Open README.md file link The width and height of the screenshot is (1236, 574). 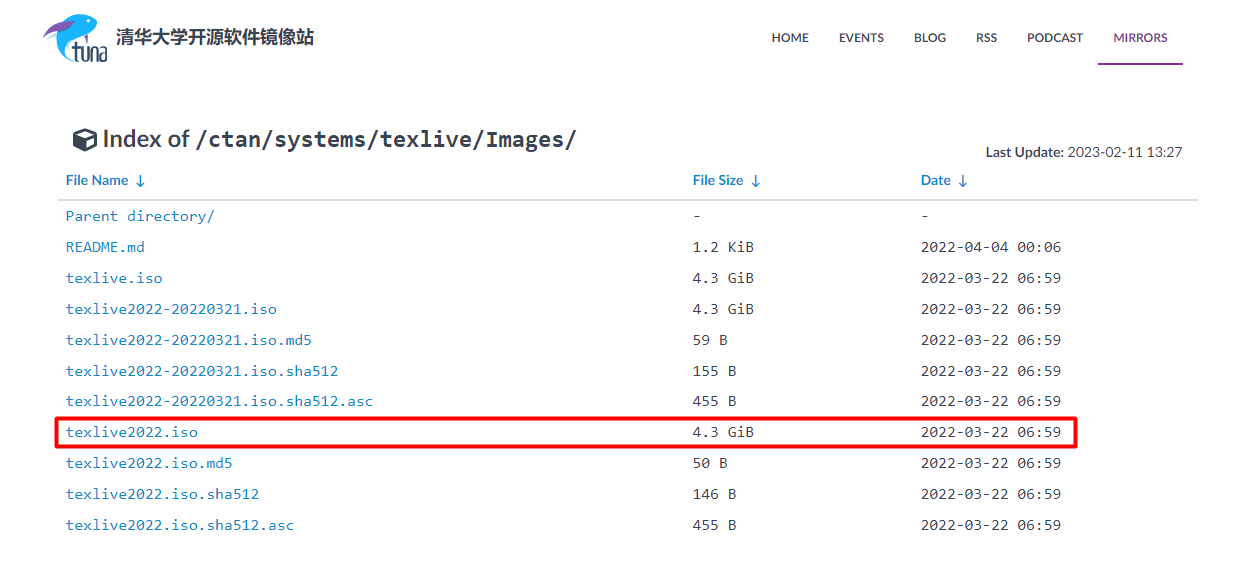(105, 247)
